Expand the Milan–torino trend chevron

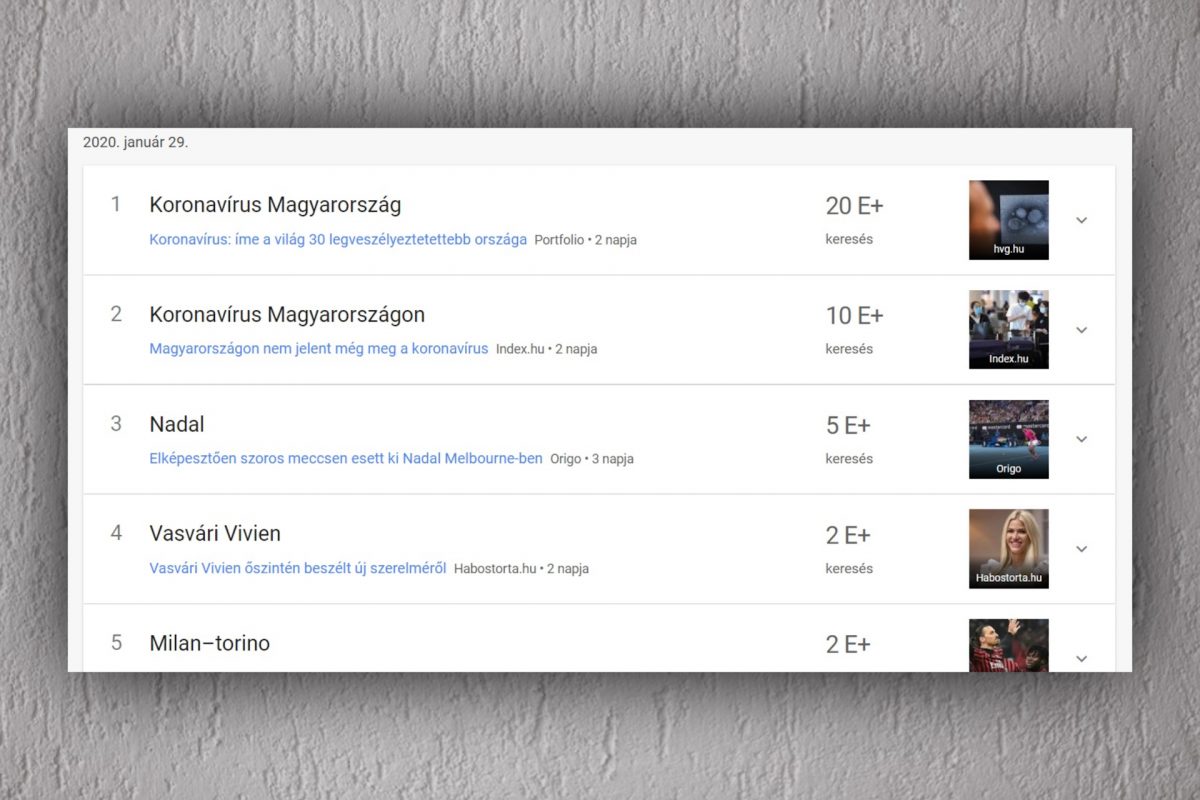point(1080,658)
